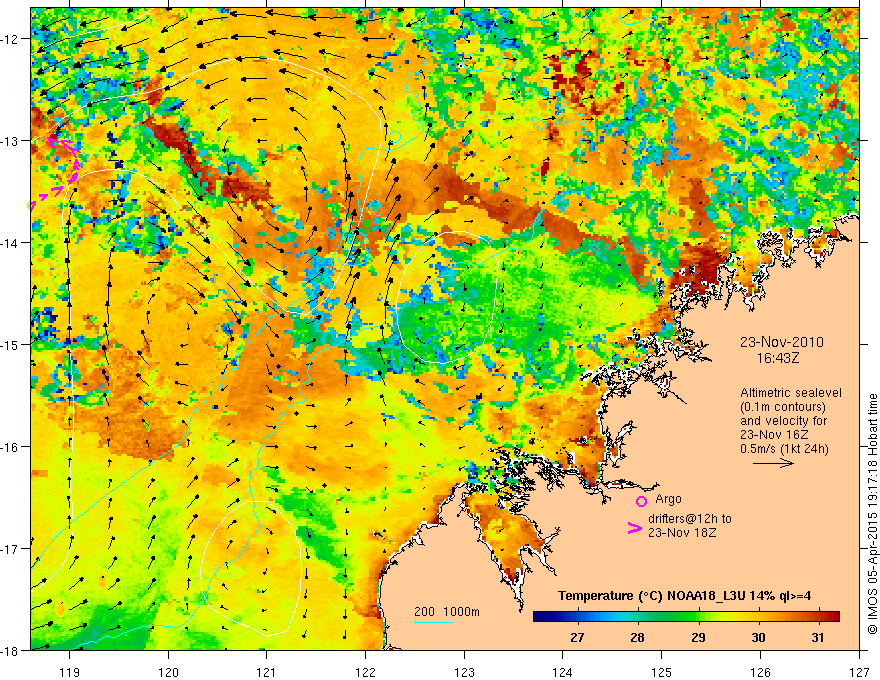Click the magenta drifters arrowhead legend symbol
880x680 pixels.
(634, 528)
